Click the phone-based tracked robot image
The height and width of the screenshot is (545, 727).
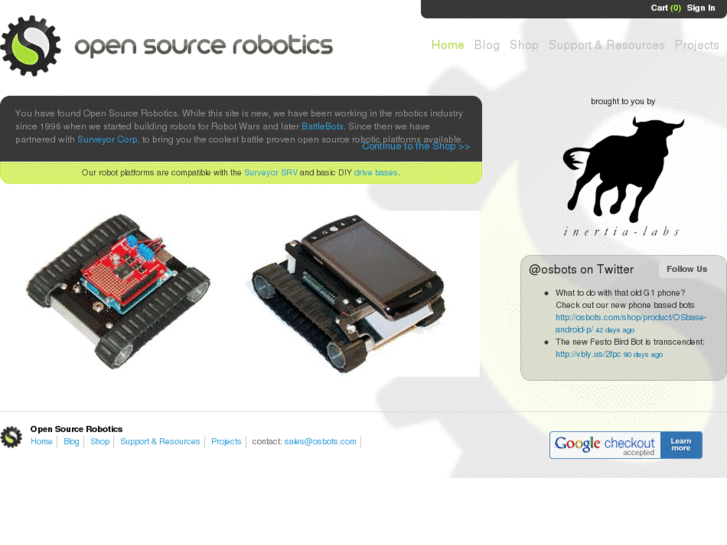pyautogui.click(x=348, y=293)
